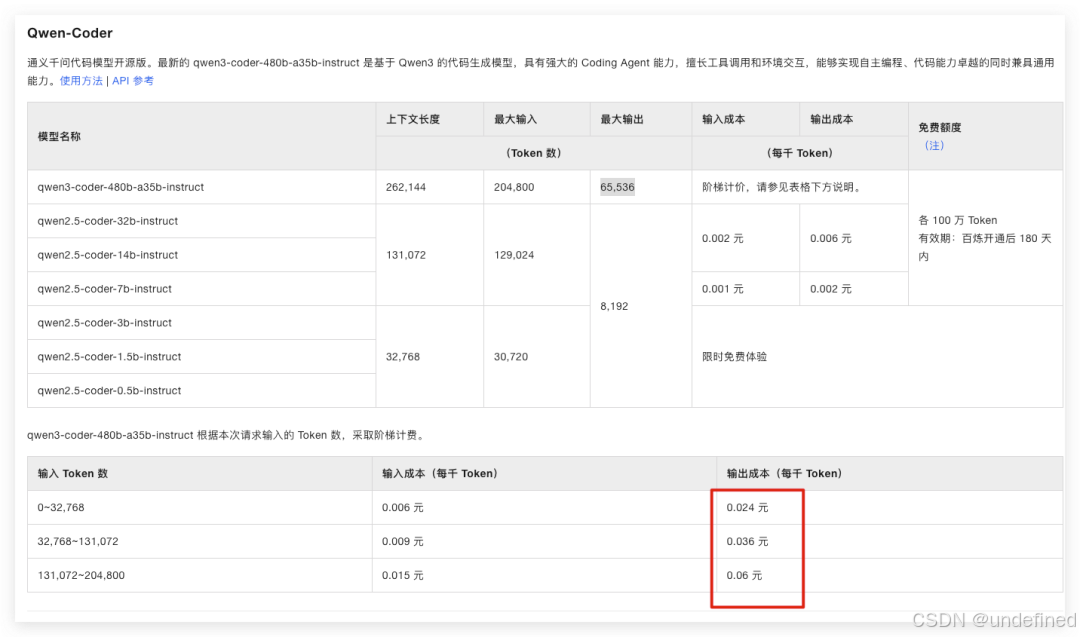Click the 最大输出 column header
This screenshot has height=637, width=1080.
(622, 119)
